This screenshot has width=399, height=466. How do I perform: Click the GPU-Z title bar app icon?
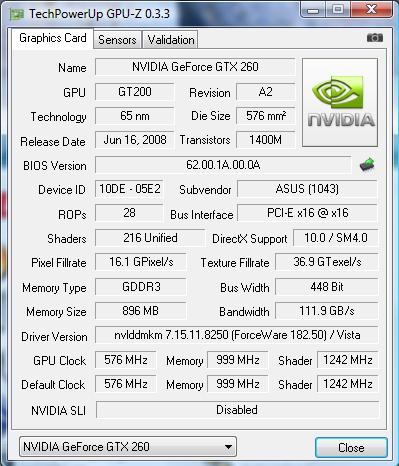coord(17,14)
